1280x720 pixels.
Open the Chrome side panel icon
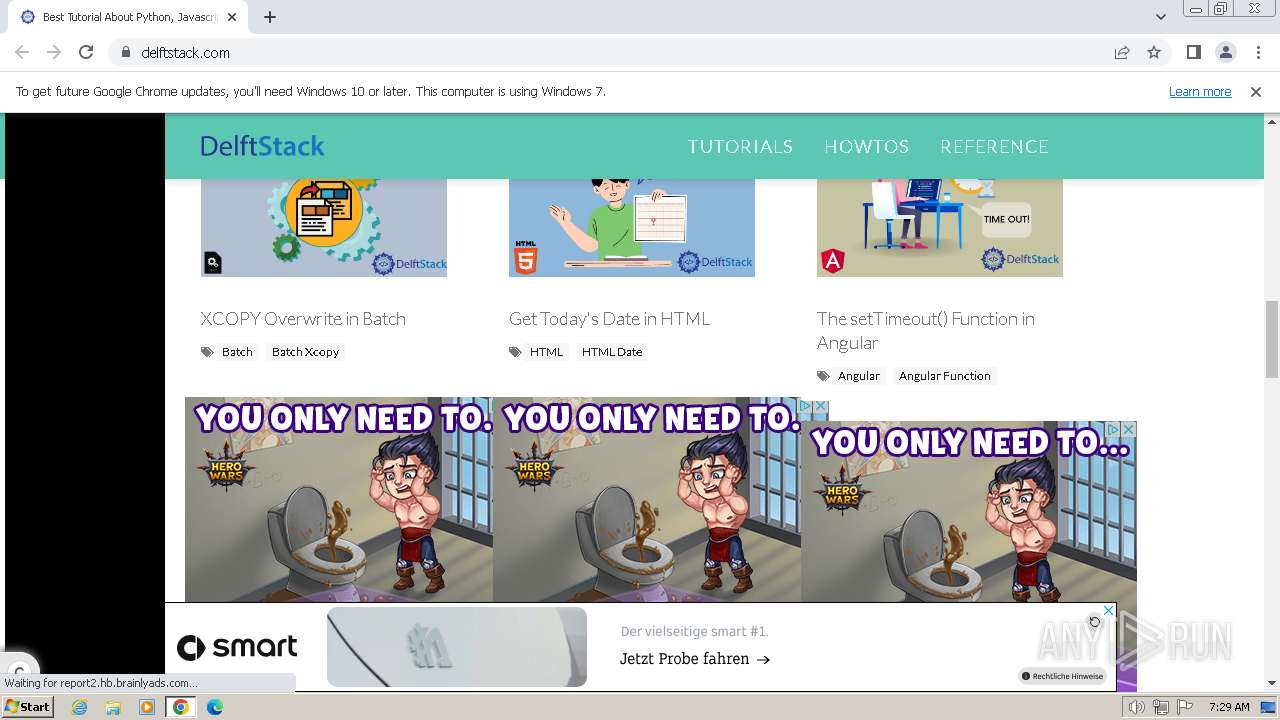click(x=1193, y=52)
